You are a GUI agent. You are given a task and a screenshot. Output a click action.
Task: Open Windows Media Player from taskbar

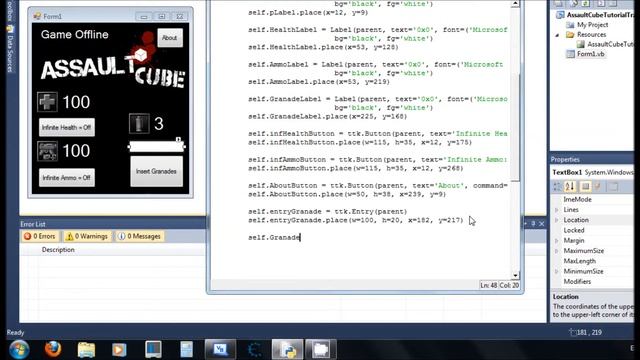(x=119, y=349)
